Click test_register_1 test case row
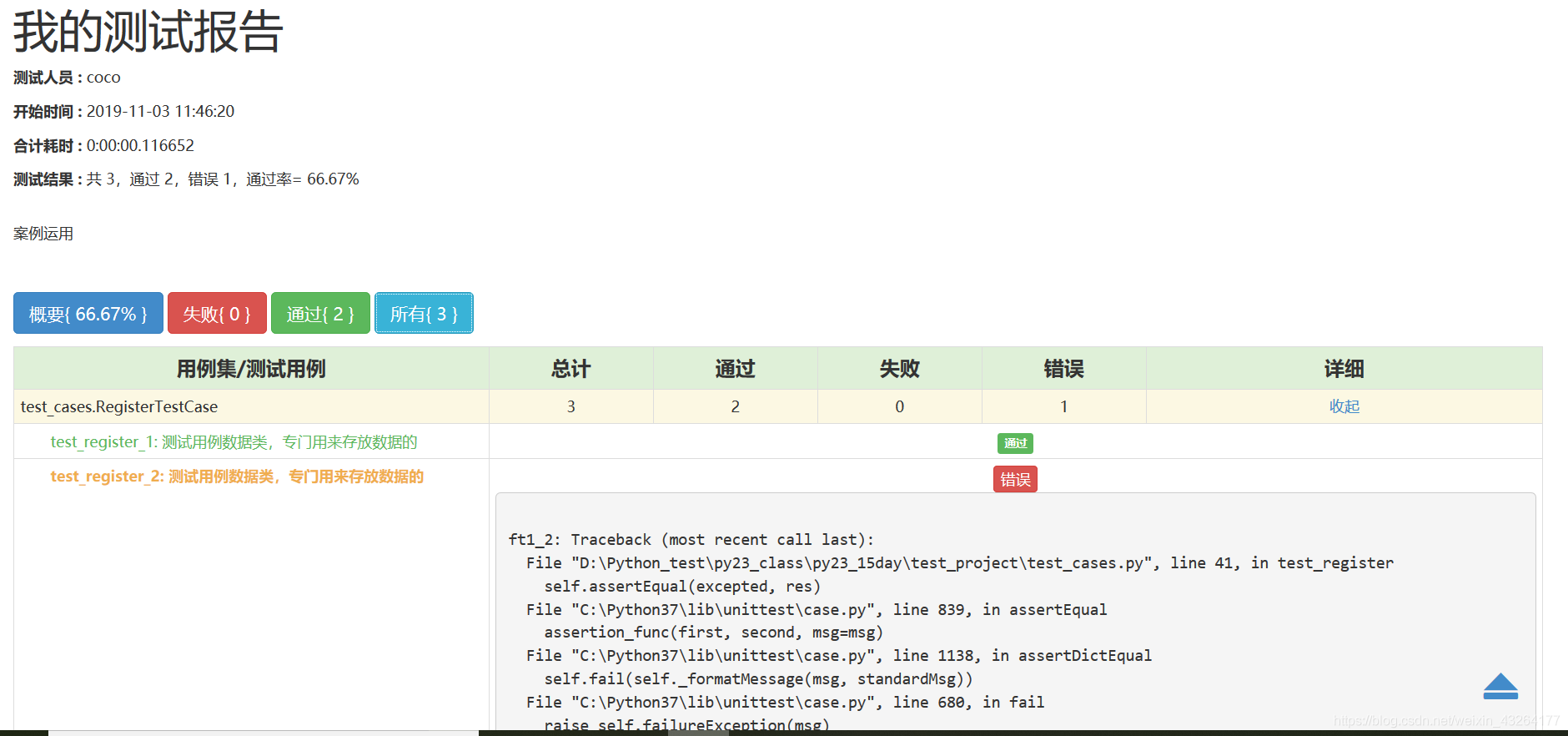This screenshot has height=736, width=1568. [x=234, y=441]
